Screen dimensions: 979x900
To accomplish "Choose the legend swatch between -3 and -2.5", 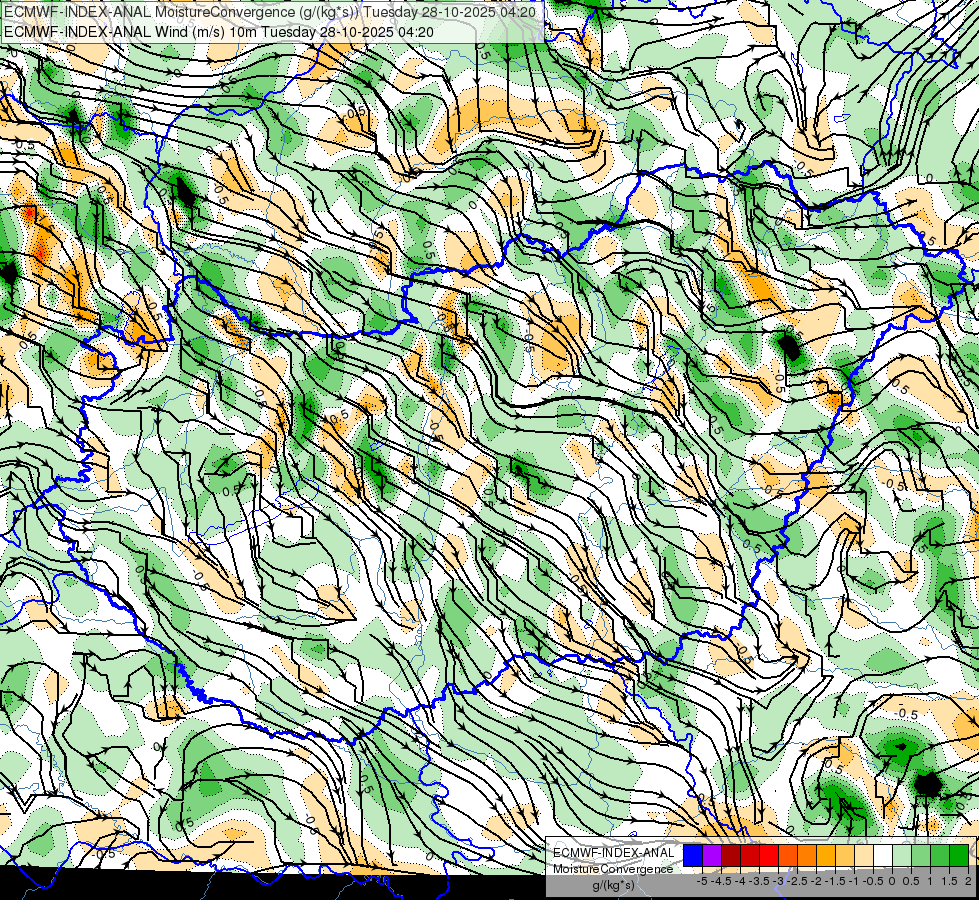I will 788,855.
